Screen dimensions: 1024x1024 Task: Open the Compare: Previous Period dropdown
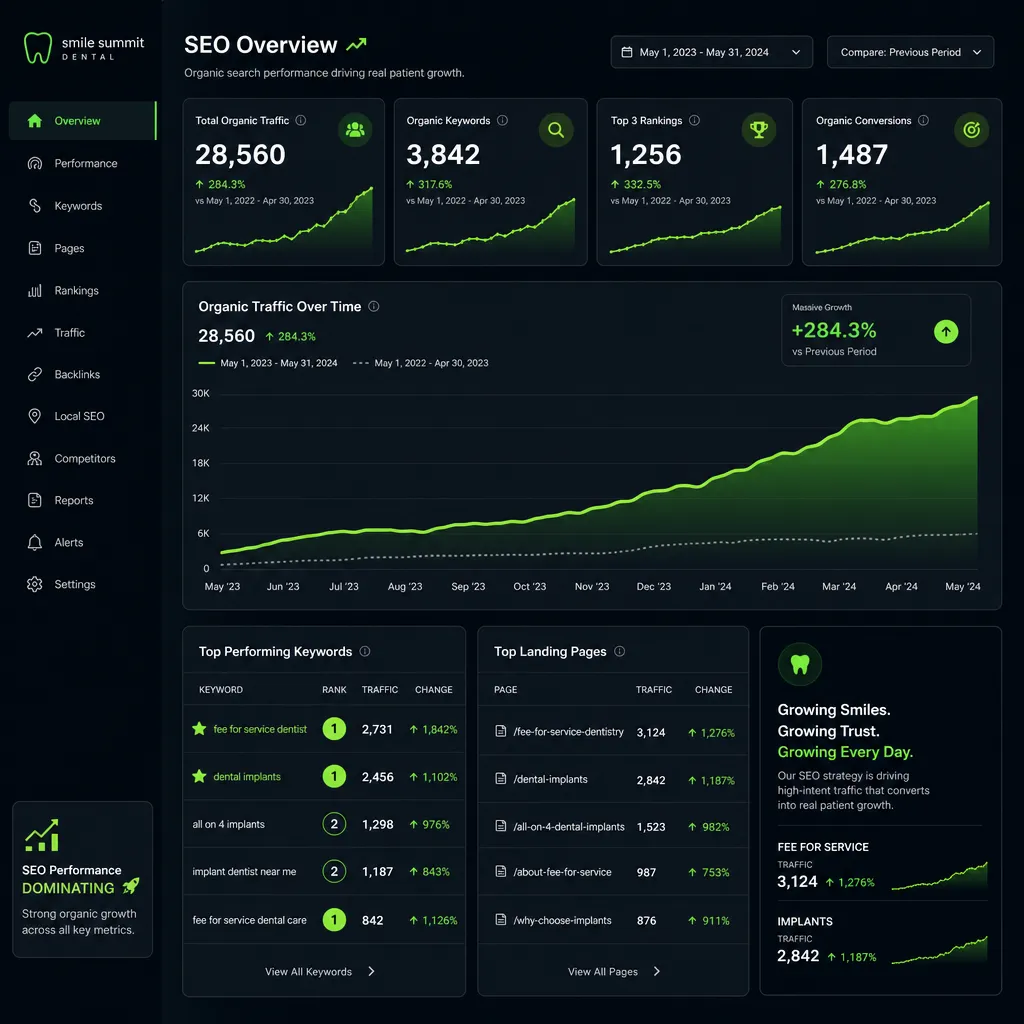point(910,52)
